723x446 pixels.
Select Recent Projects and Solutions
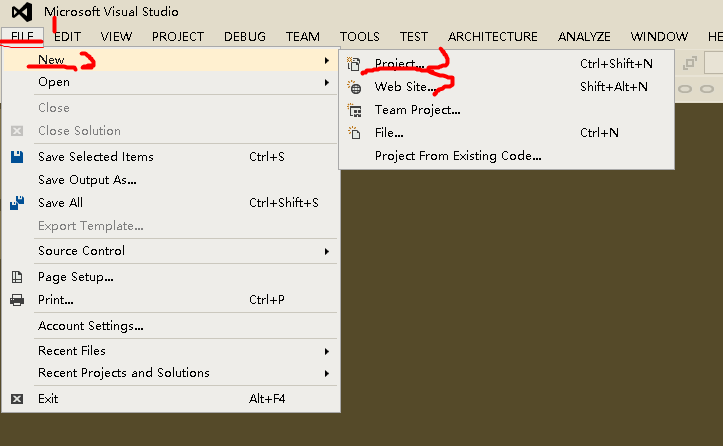point(171,373)
